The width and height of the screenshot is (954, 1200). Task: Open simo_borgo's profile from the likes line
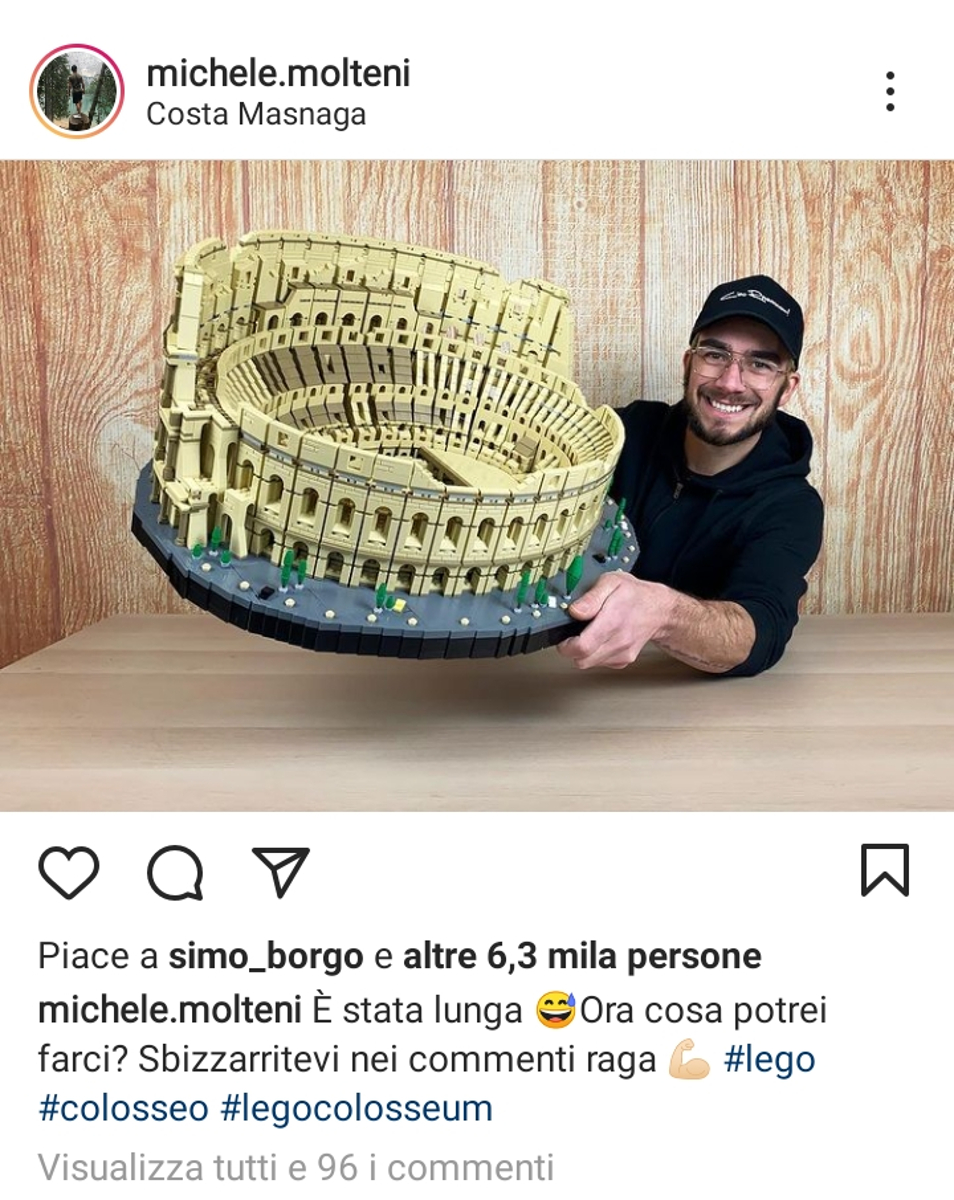point(266,957)
